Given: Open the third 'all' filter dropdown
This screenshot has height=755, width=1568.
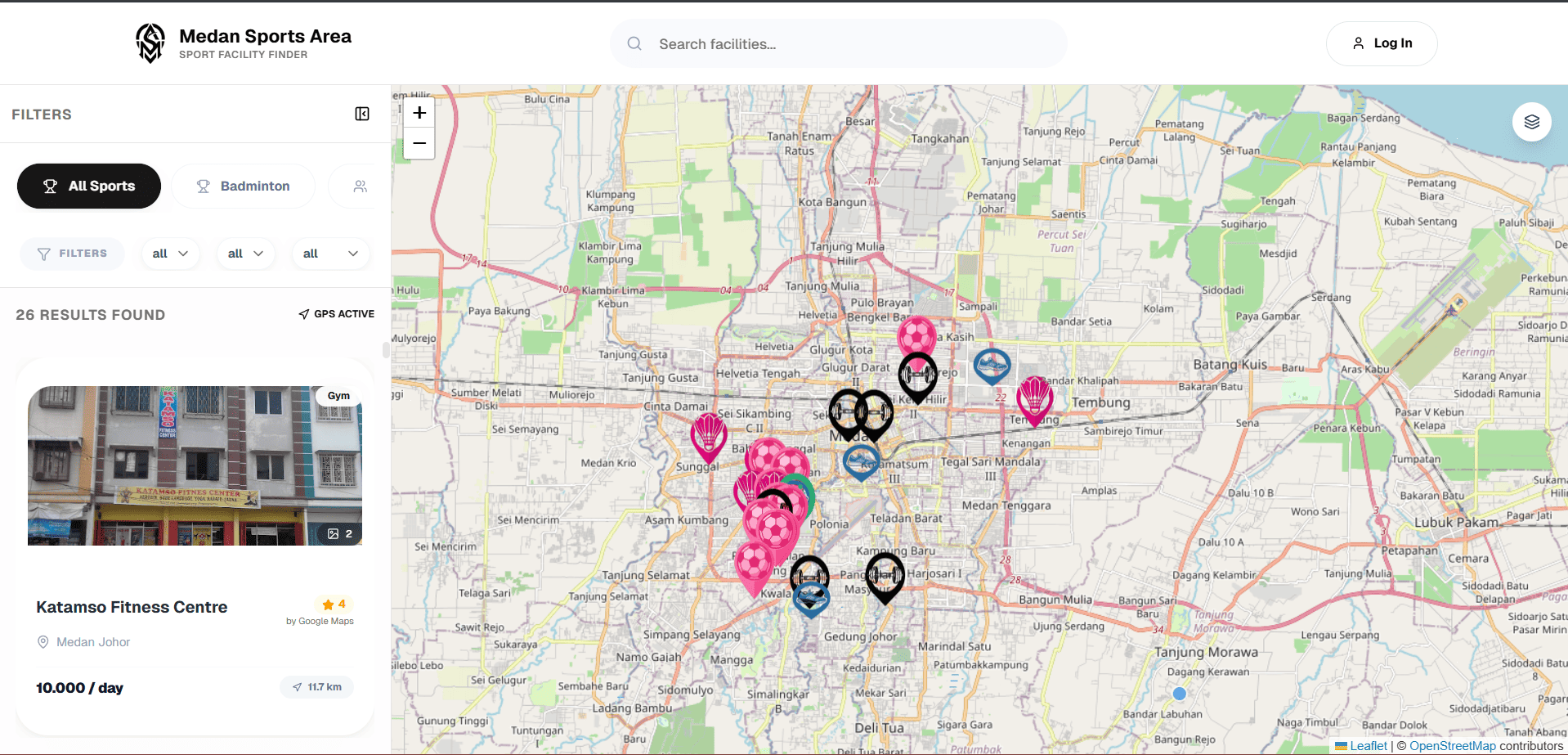Looking at the screenshot, I should [x=330, y=254].
